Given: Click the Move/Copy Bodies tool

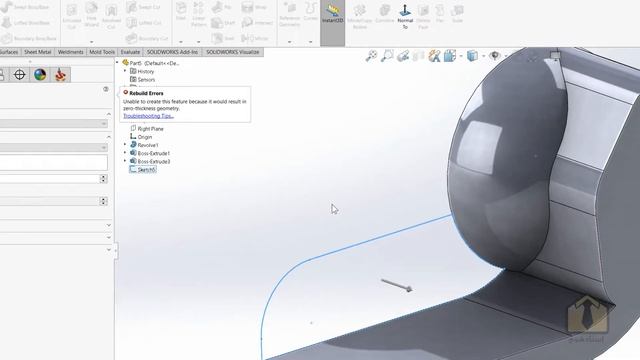Looking at the screenshot, I should coord(360,16).
